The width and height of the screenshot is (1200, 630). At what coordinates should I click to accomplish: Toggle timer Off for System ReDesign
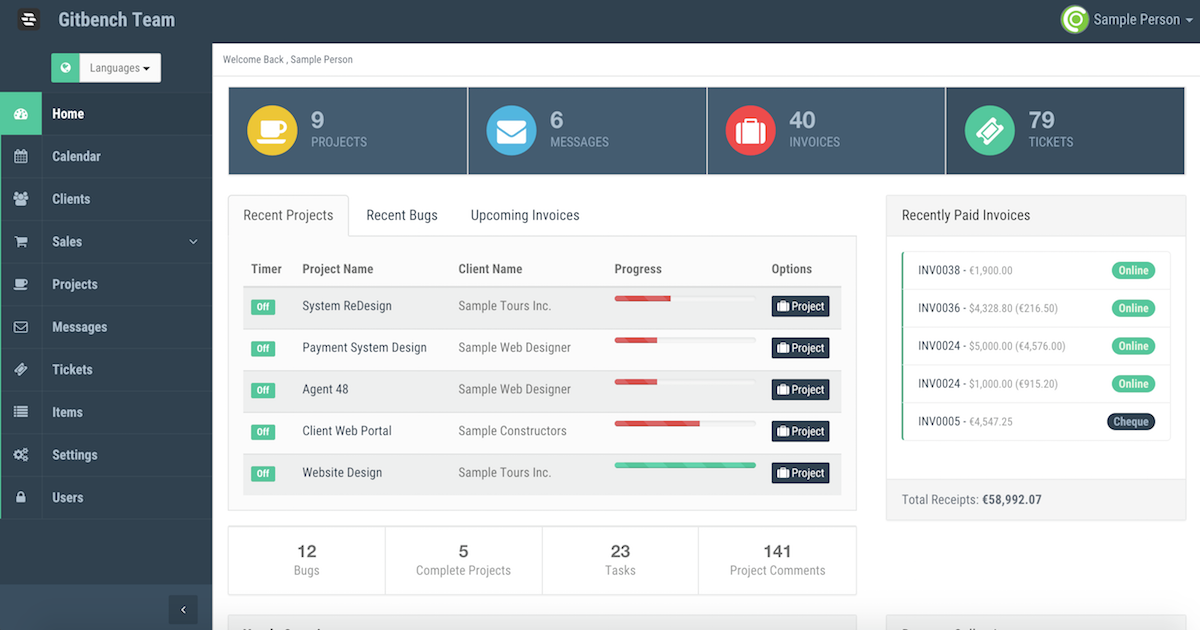point(263,307)
